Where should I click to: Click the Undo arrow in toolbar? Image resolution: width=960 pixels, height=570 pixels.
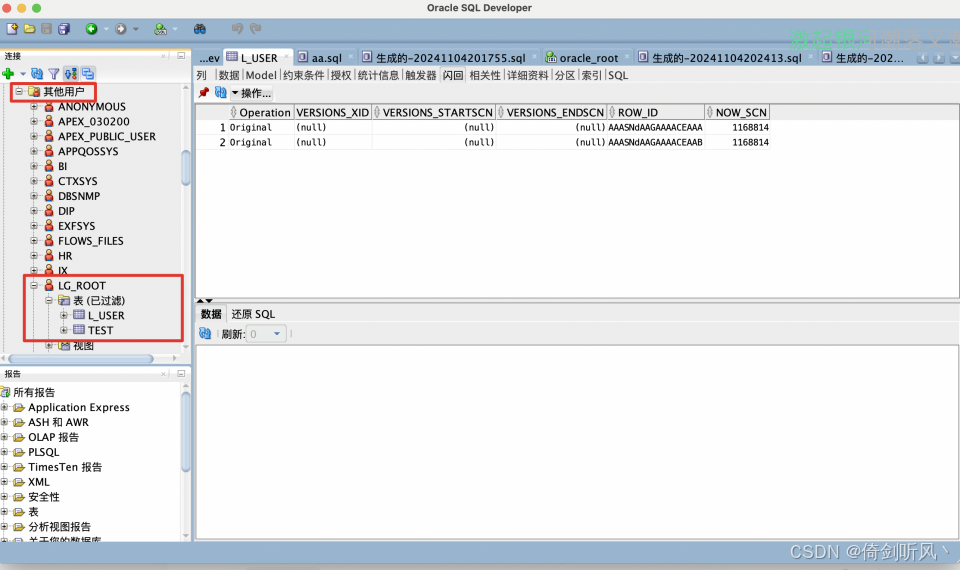tap(238, 28)
